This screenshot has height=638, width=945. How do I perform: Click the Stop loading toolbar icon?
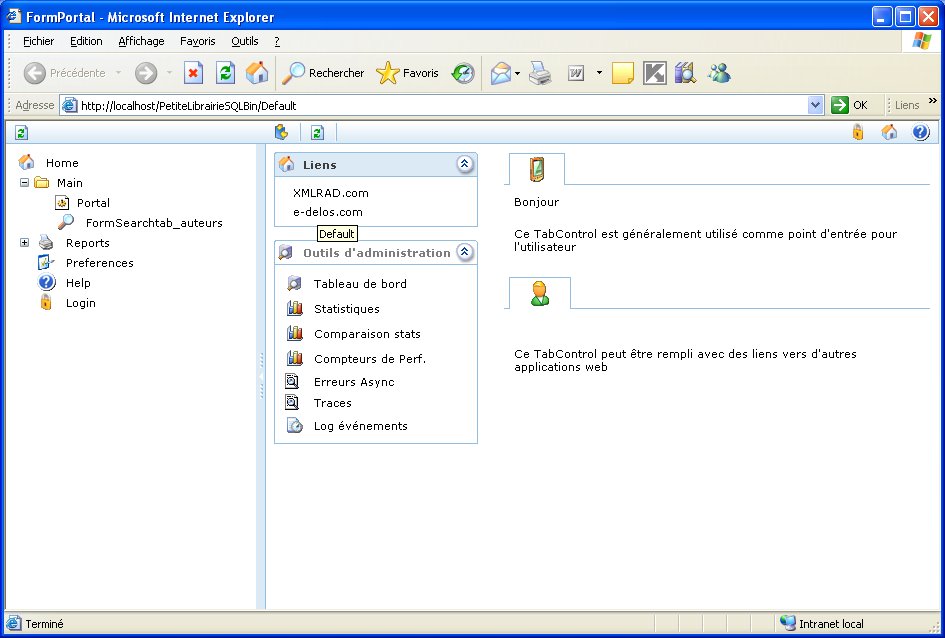click(x=194, y=73)
